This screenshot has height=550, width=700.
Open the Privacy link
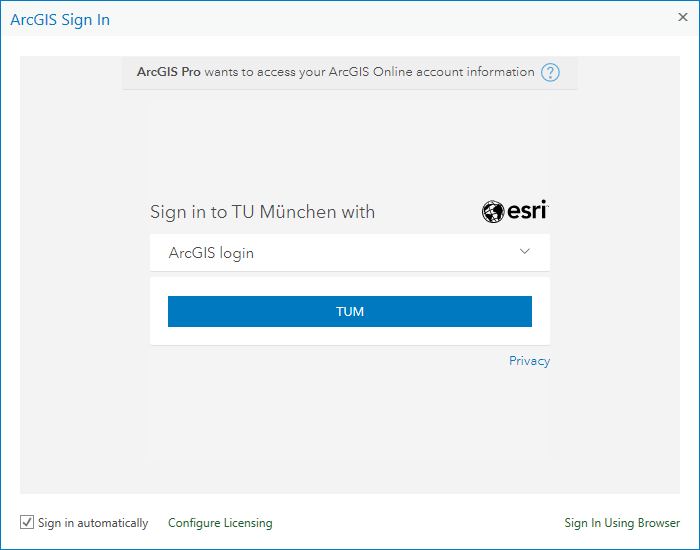click(529, 361)
